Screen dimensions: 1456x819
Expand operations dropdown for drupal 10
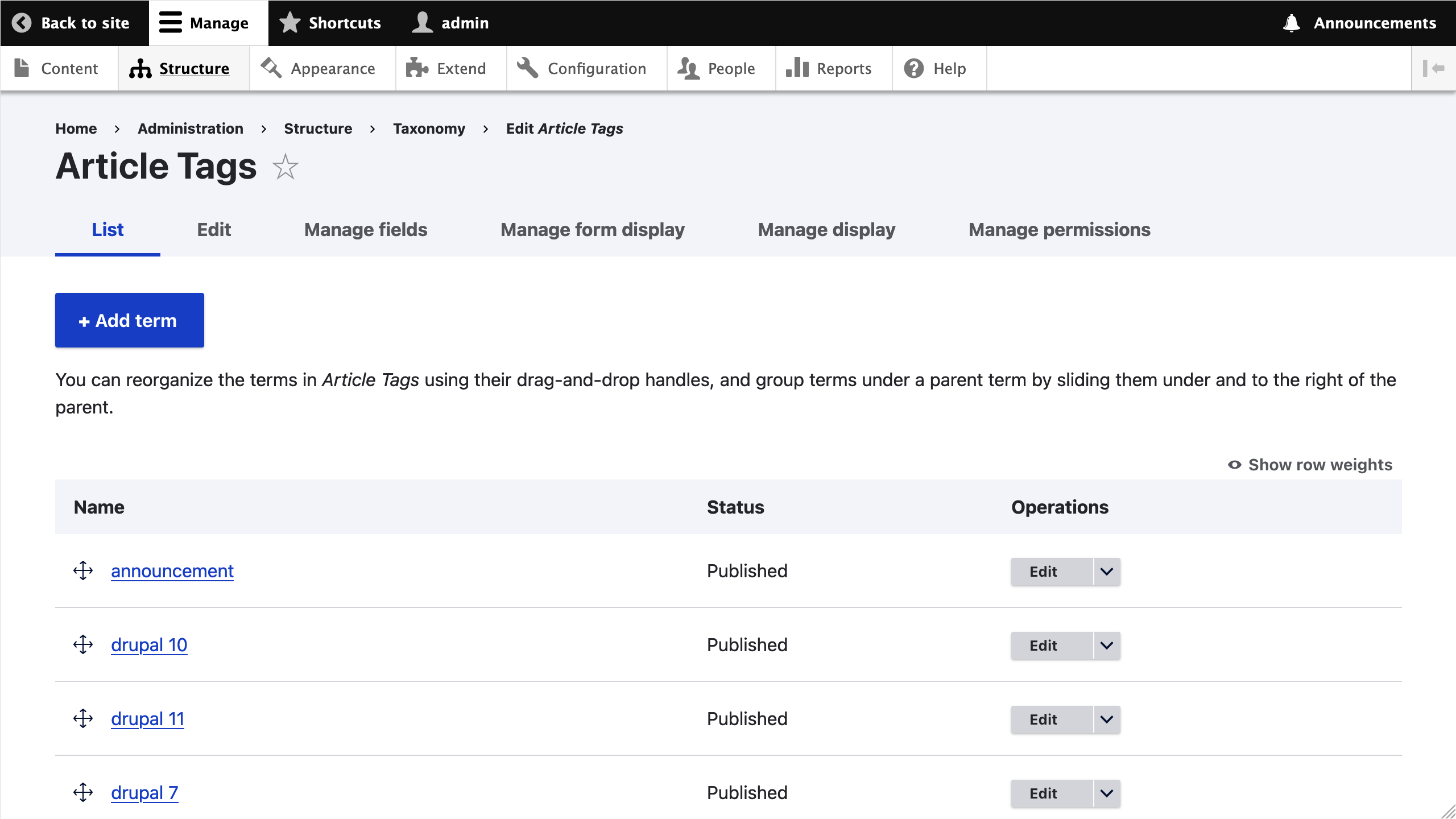pos(1106,645)
